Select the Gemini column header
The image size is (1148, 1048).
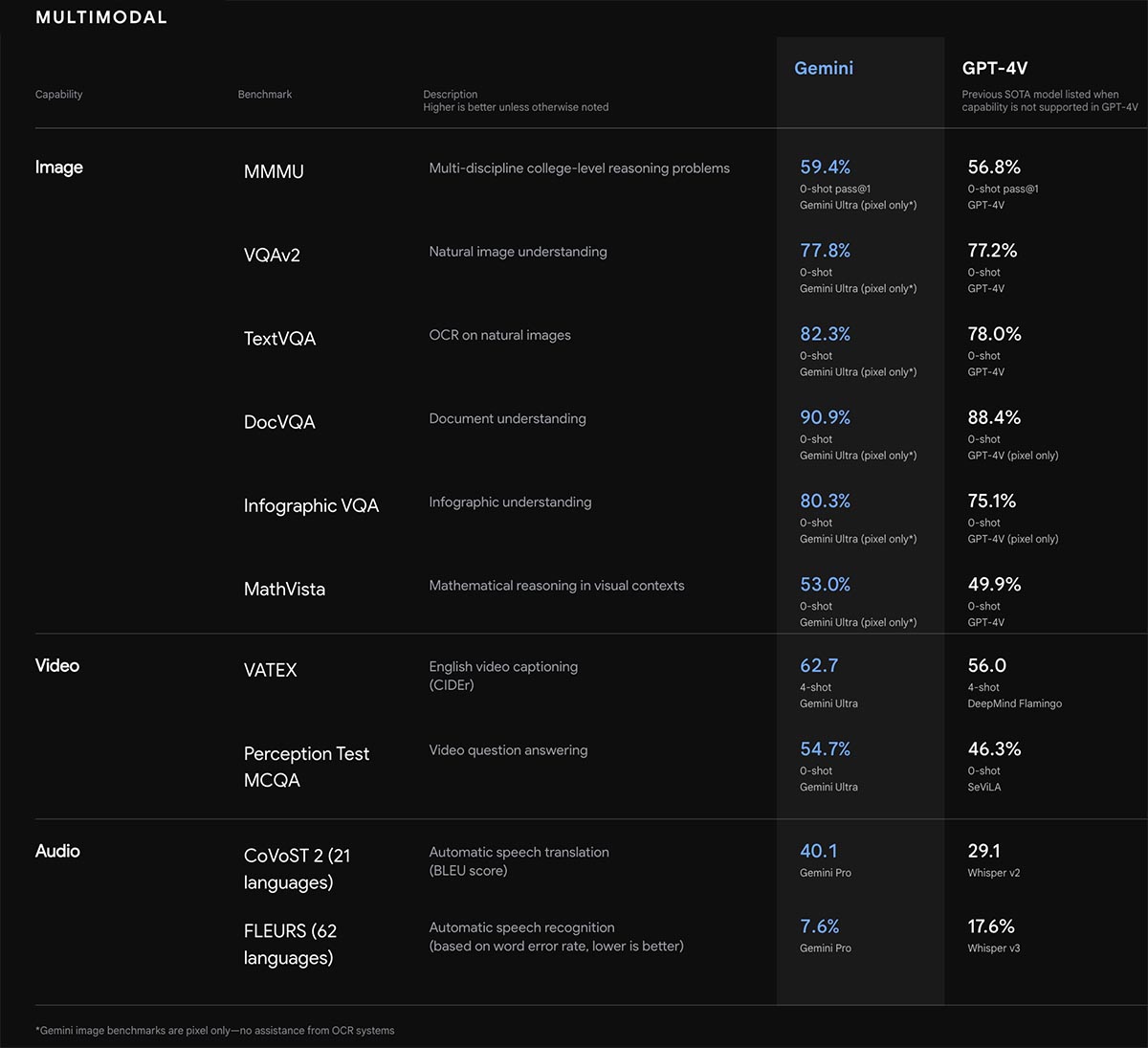(824, 68)
